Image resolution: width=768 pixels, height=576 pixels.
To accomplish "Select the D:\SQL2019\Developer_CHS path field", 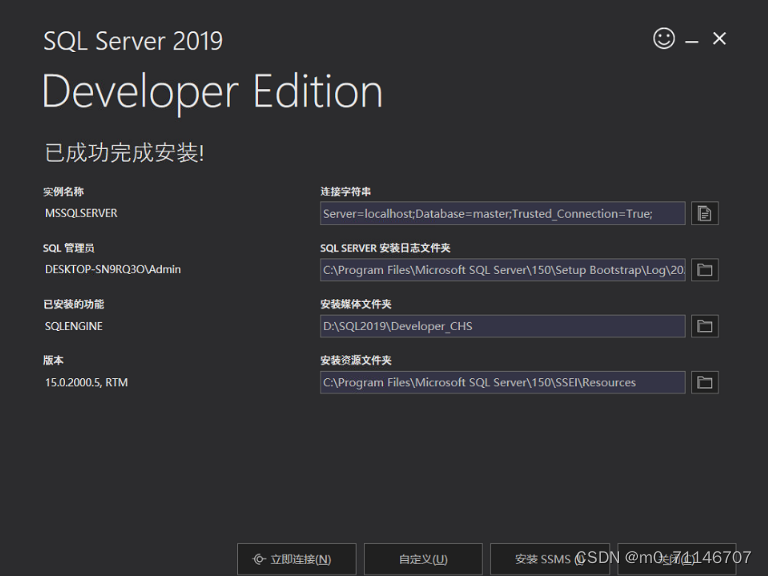I will click(x=503, y=326).
